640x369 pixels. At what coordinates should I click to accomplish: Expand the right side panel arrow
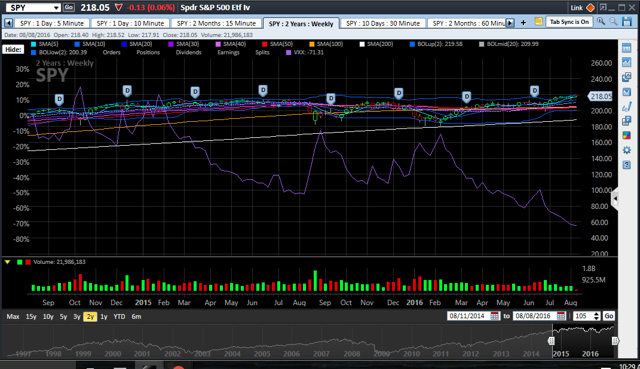pos(615,199)
